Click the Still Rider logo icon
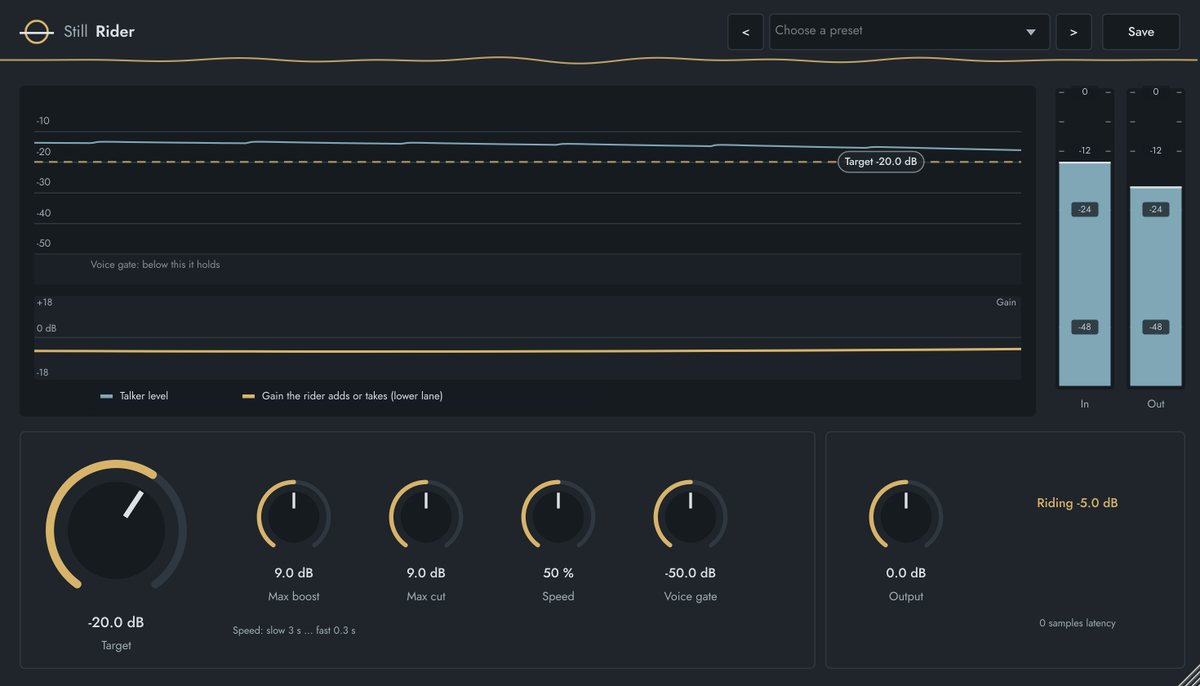Screen dimensions: 1200x686 pyautogui.click(x=36, y=32)
